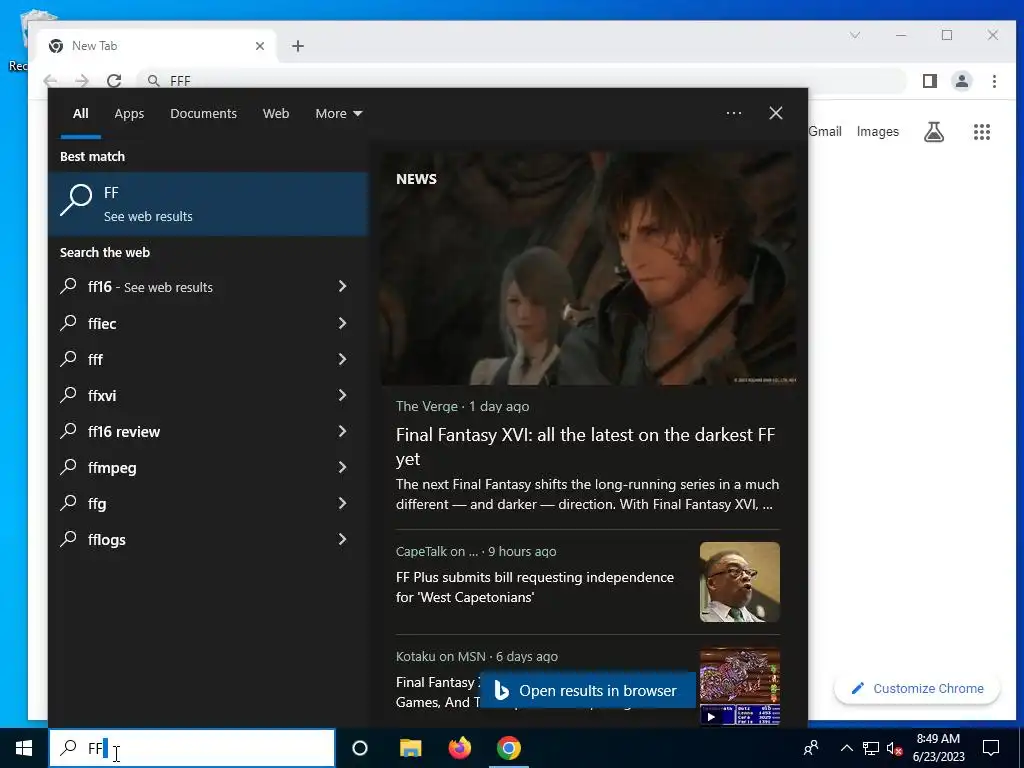Screen dimensions: 1024x768
Task: Expand the ff16 suggestion arrow
Action: click(342, 286)
